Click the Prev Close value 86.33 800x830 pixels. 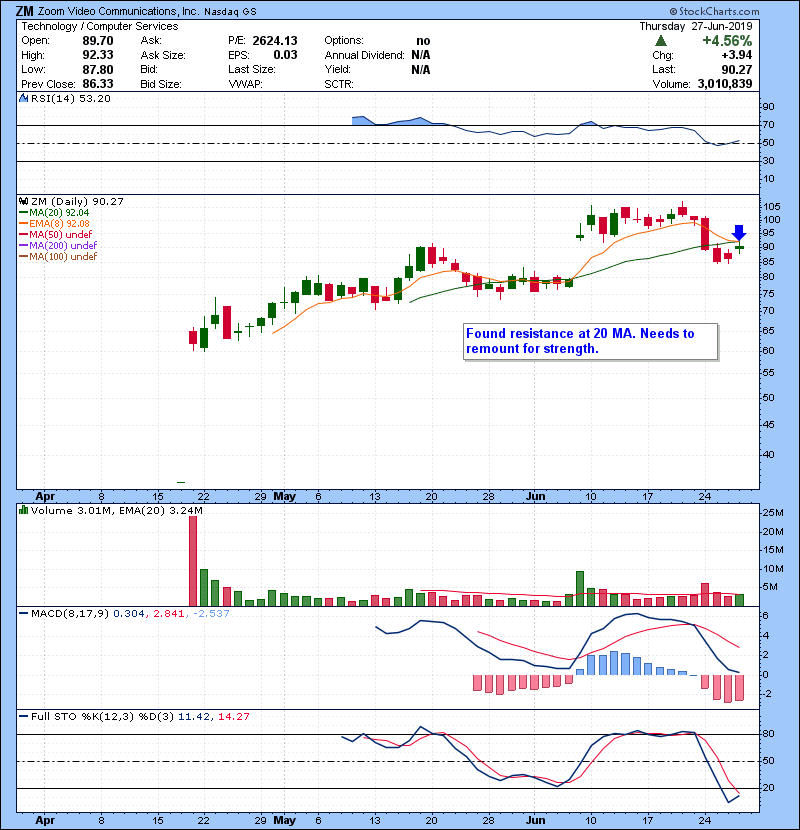tap(98, 84)
